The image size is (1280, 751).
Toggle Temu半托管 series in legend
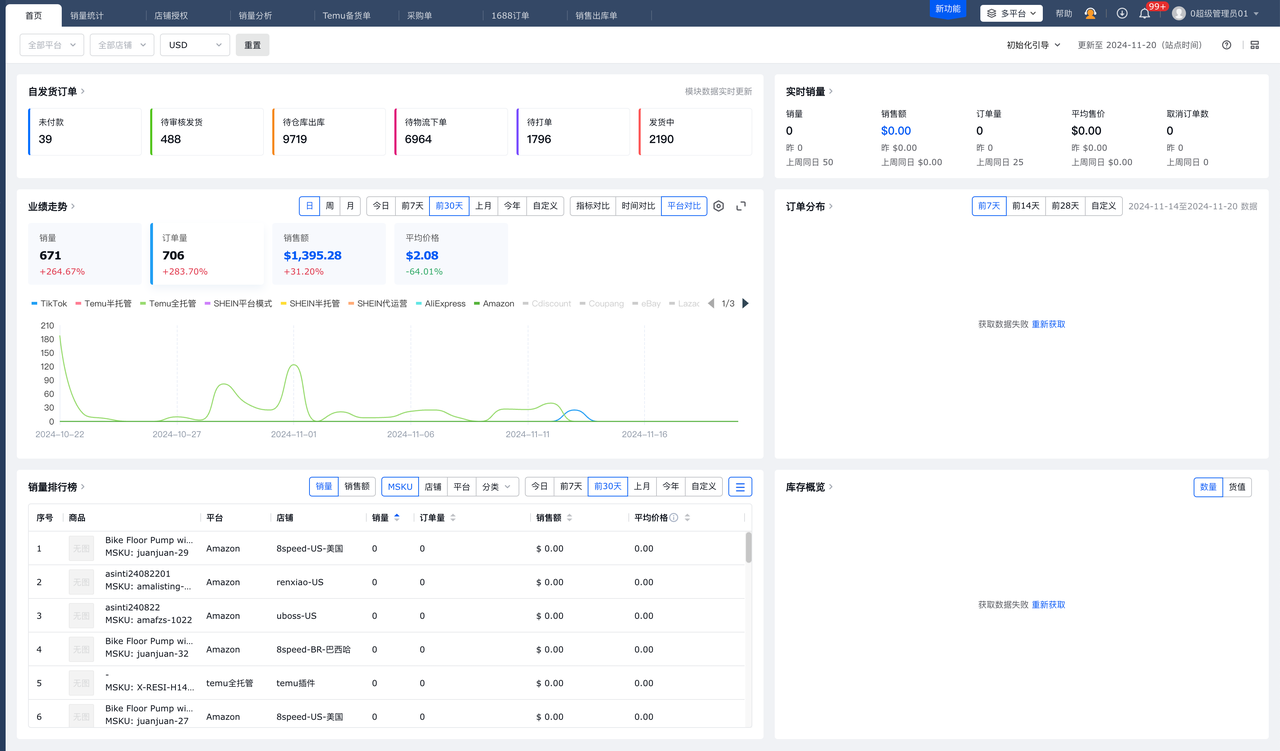click(103, 304)
